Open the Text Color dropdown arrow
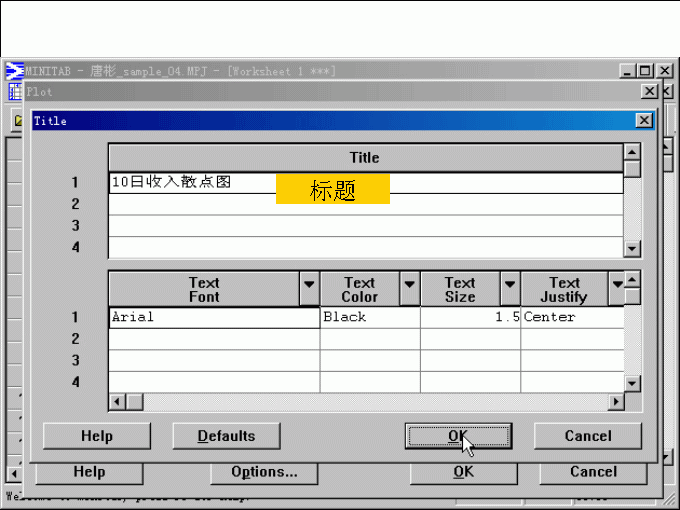This screenshot has height=510, width=680. pyautogui.click(x=409, y=286)
